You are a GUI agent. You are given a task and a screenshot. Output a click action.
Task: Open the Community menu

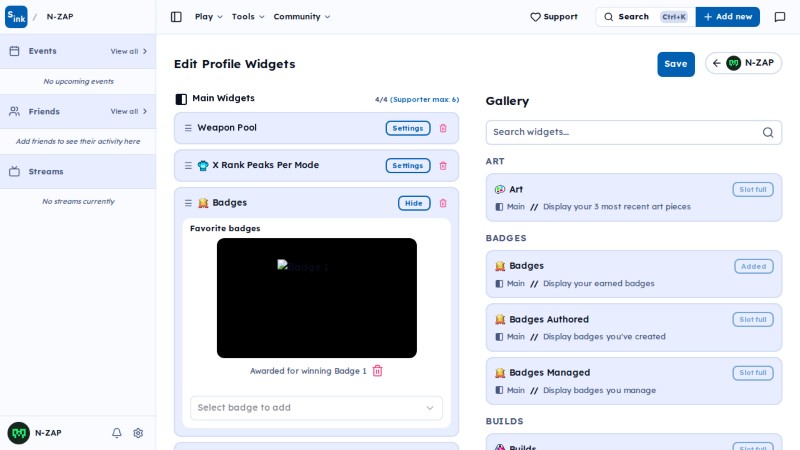point(302,17)
